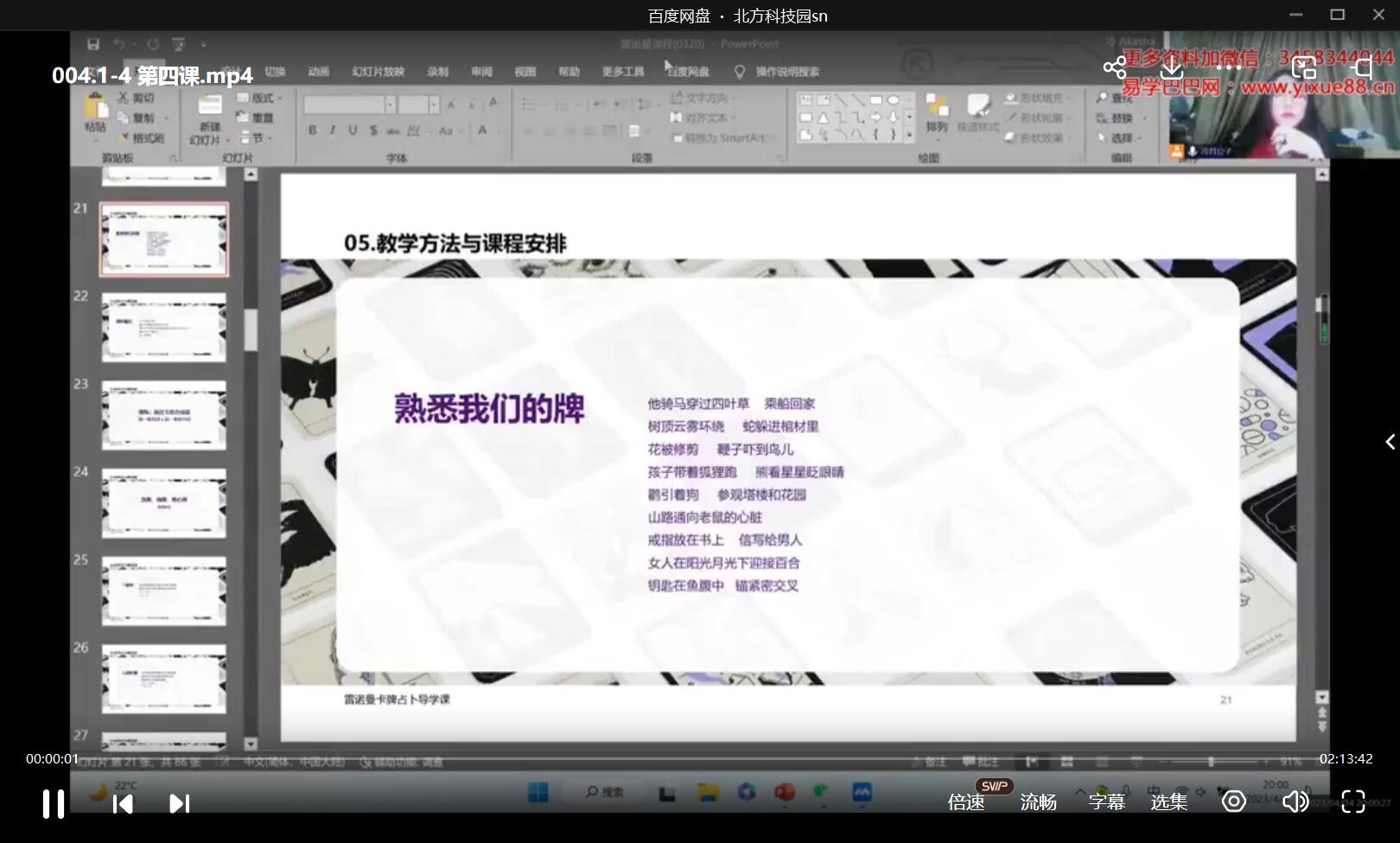Select slide 23 thumbnail in the sidebar
Screen dimensions: 1400x843
pos(164,418)
